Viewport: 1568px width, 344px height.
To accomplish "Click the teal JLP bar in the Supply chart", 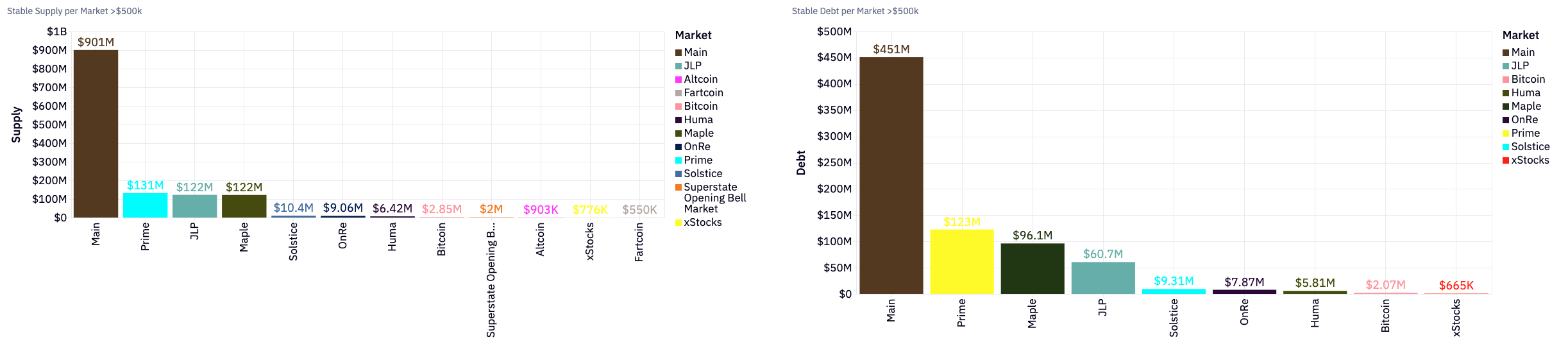I will pyautogui.click(x=194, y=206).
